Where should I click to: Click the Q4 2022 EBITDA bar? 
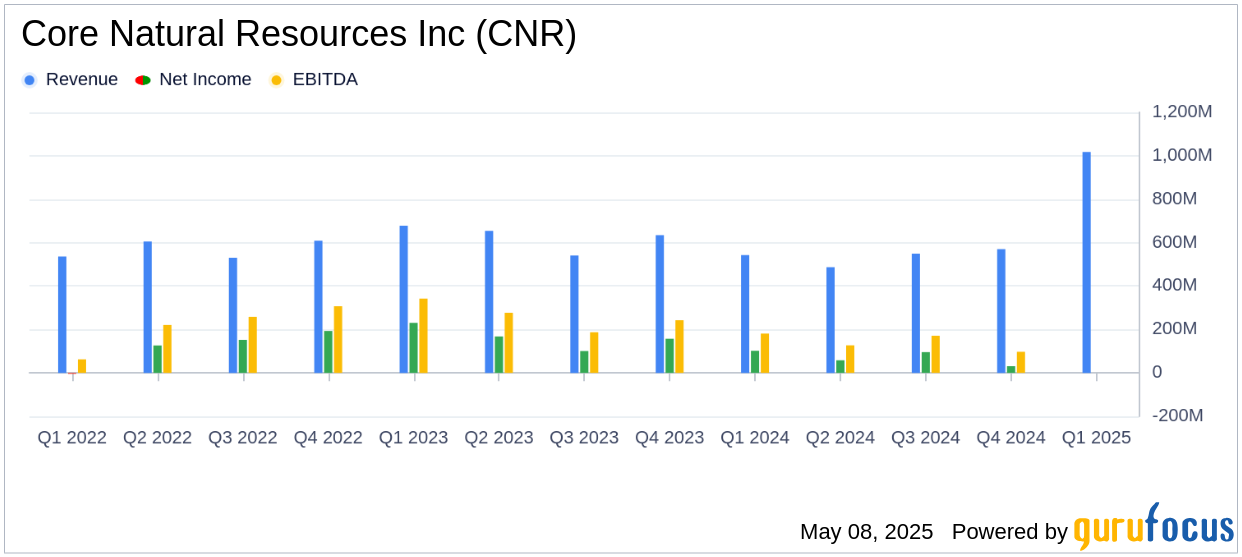click(338, 340)
